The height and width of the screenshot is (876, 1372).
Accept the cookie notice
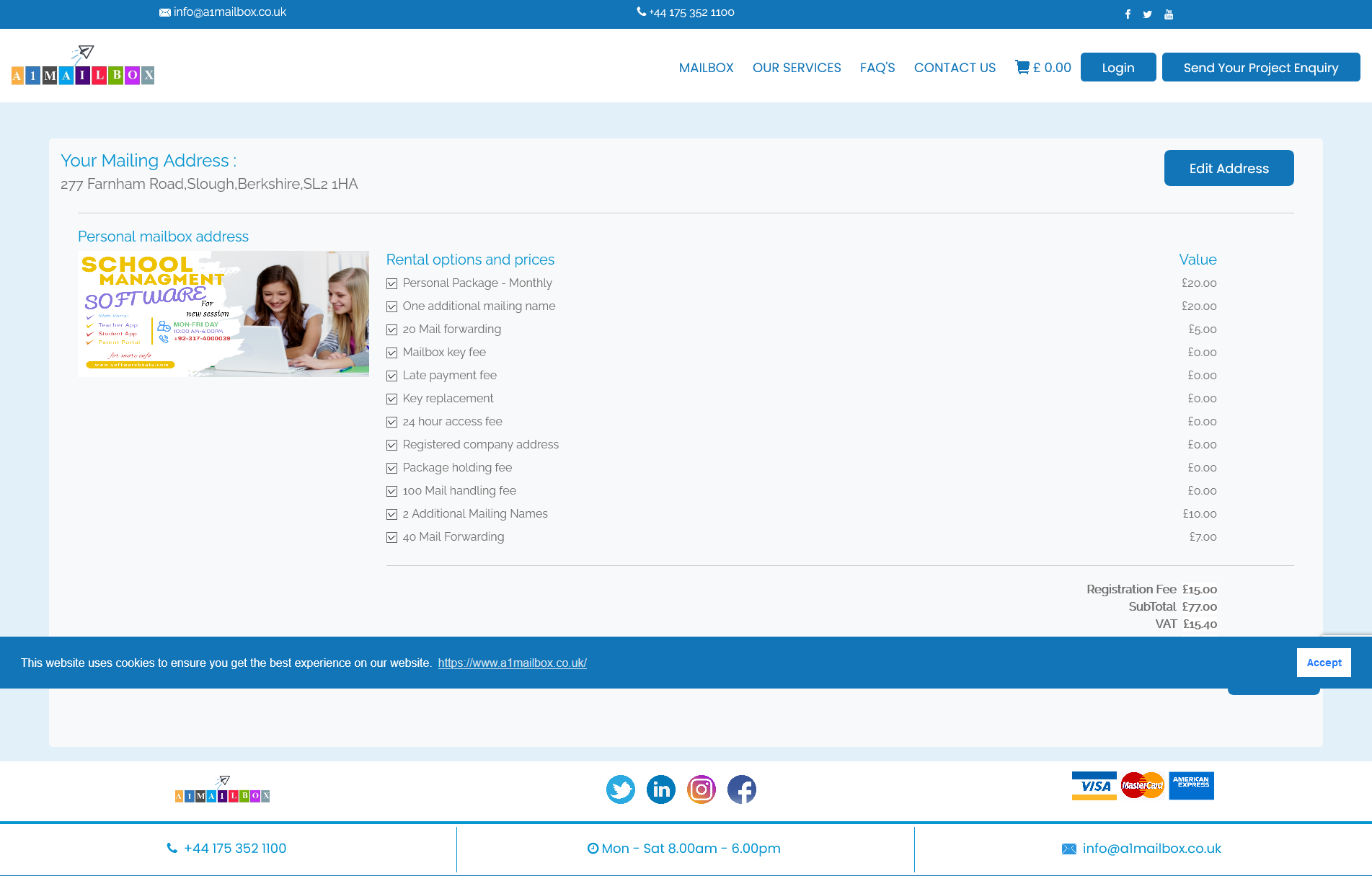(1324, 663)
